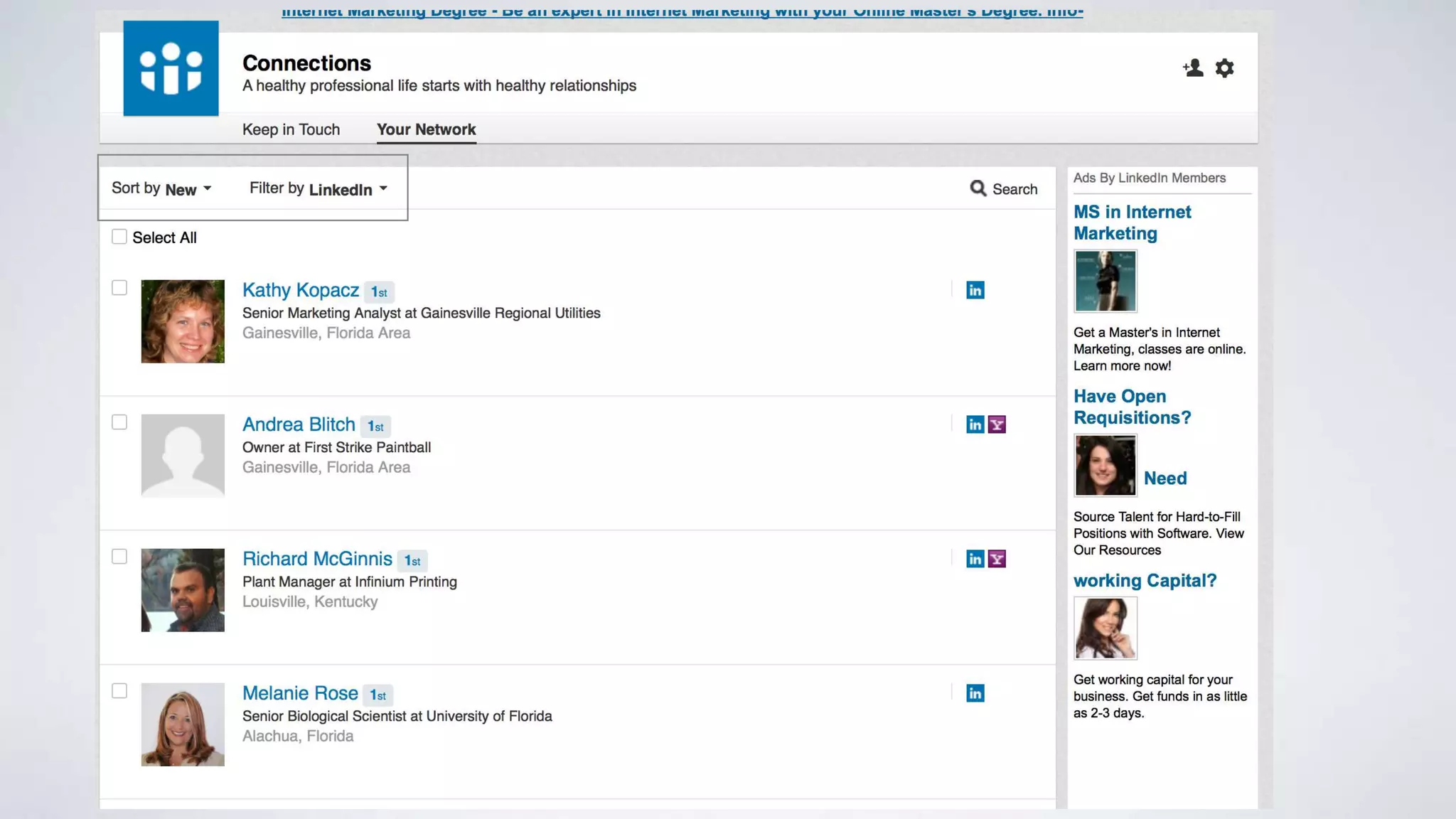This screenshot has width=1456, height=819.
Task: Click the blue Connections logo icon
Action: point(171,68)
